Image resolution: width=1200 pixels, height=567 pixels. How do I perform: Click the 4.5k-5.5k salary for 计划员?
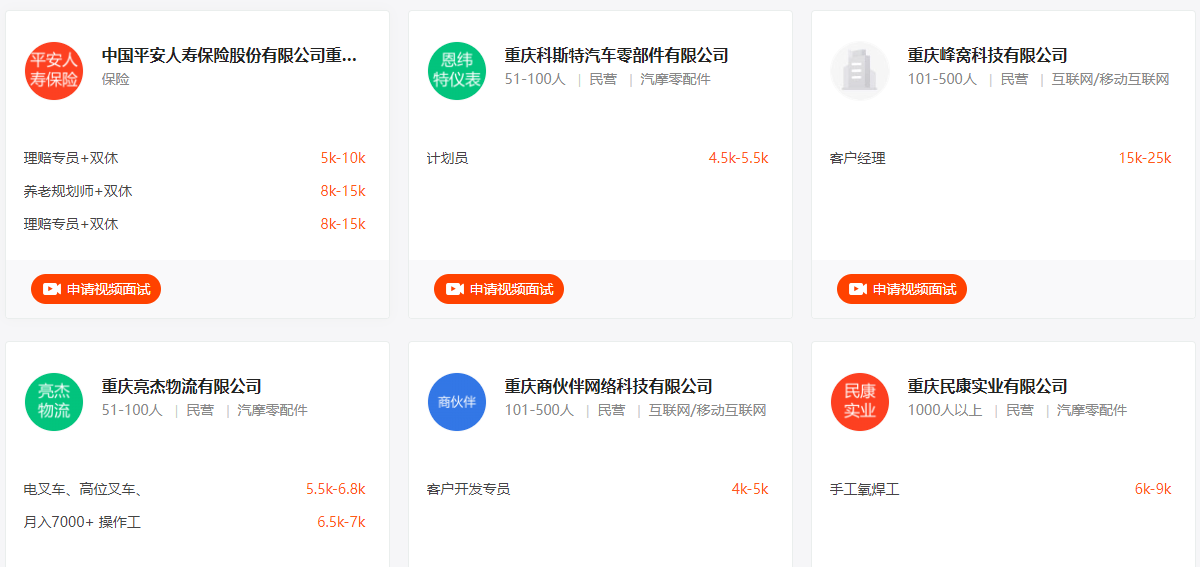[738, 158]
